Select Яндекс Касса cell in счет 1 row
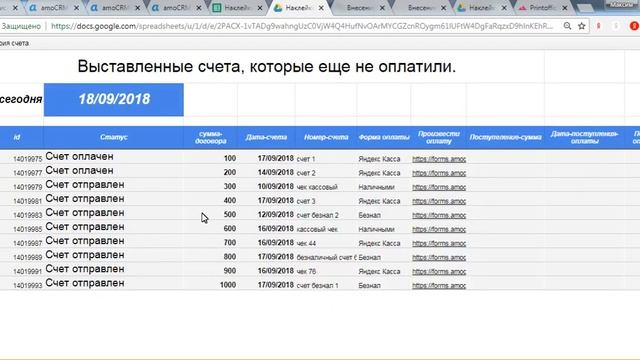 (379, 159)
